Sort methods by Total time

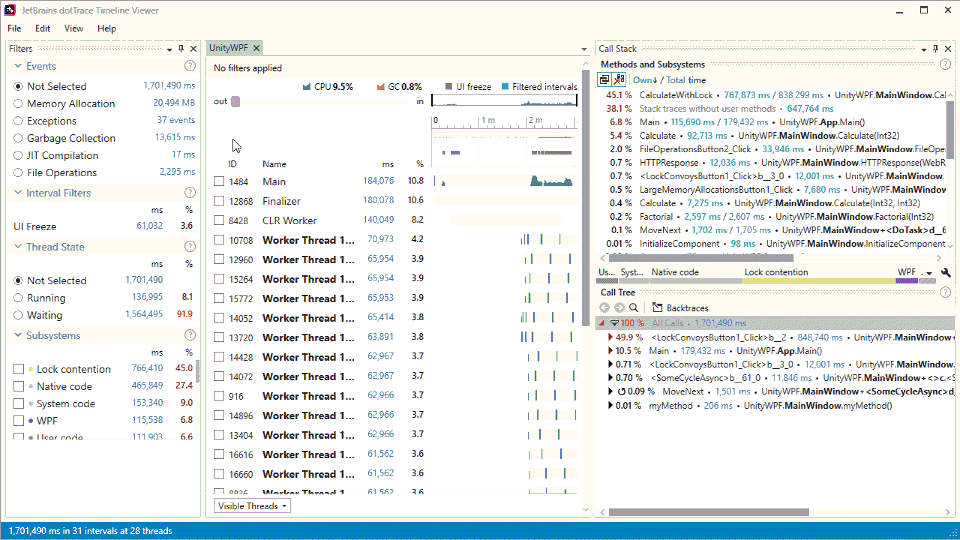click(685, 80)
